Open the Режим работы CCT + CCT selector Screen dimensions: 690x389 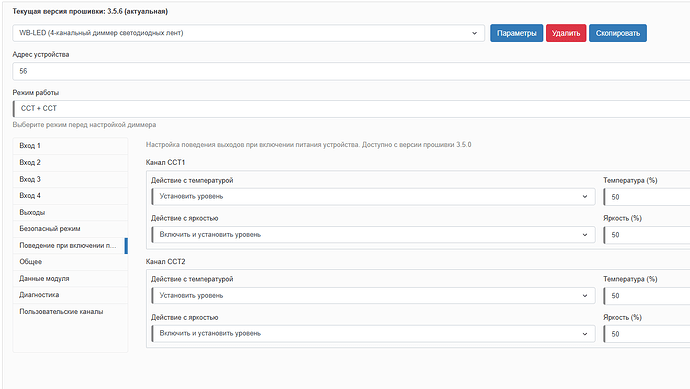click(x=351, y=109)
